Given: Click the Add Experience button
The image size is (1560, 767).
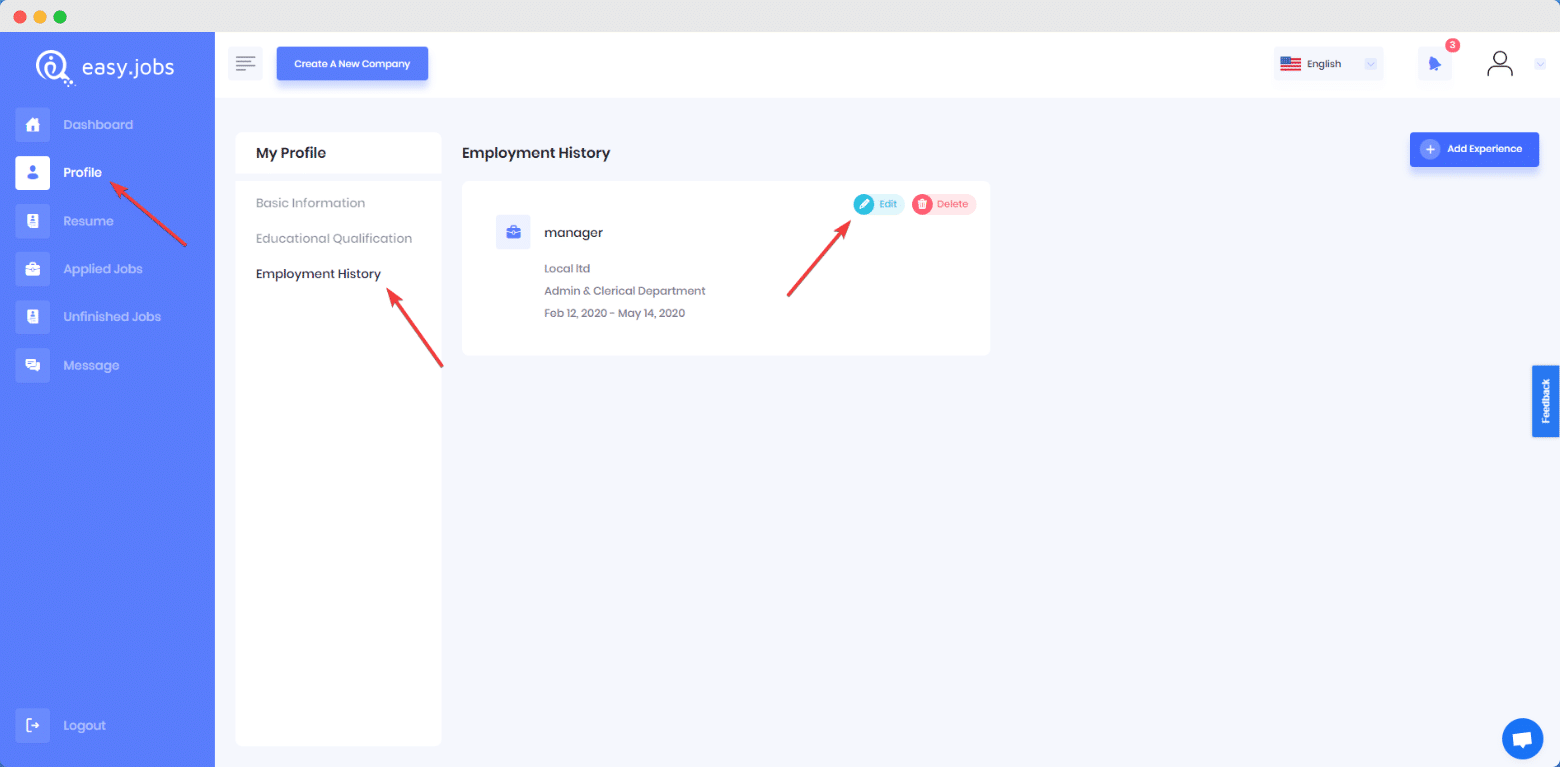Looking at the screenshot, I should point(1474,149).
